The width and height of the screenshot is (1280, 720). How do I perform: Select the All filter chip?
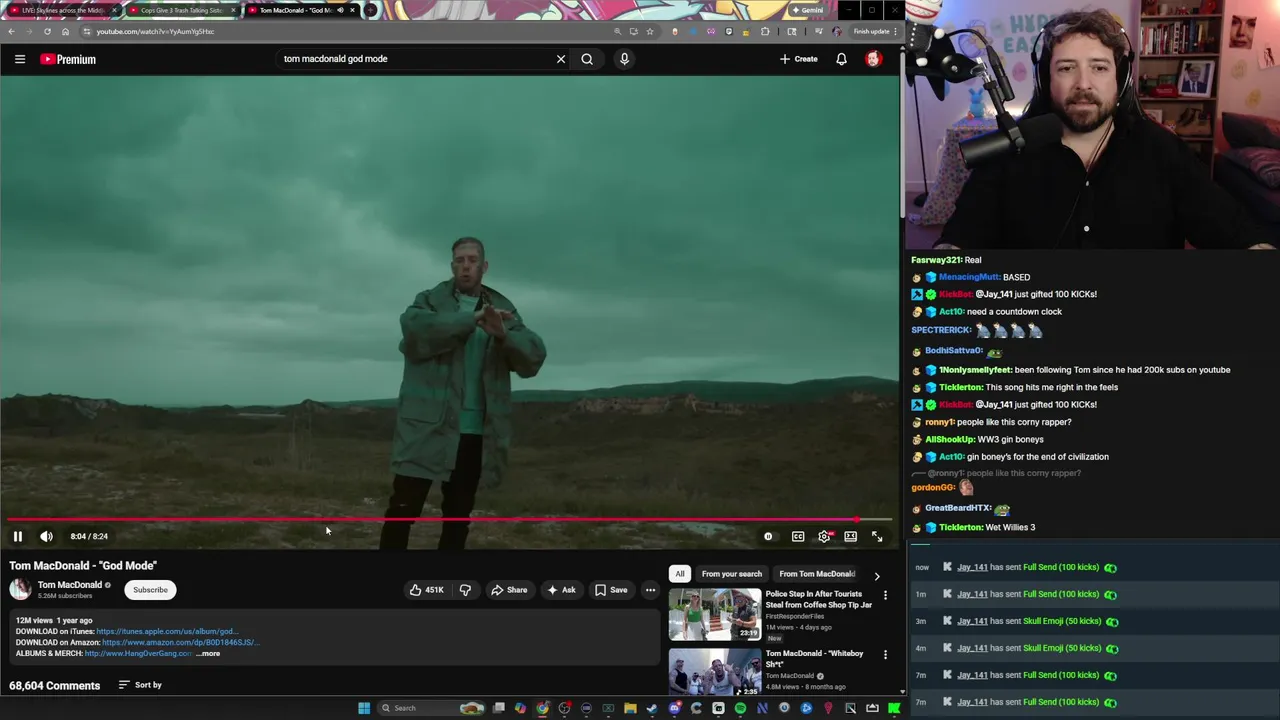tap(680, 574)
